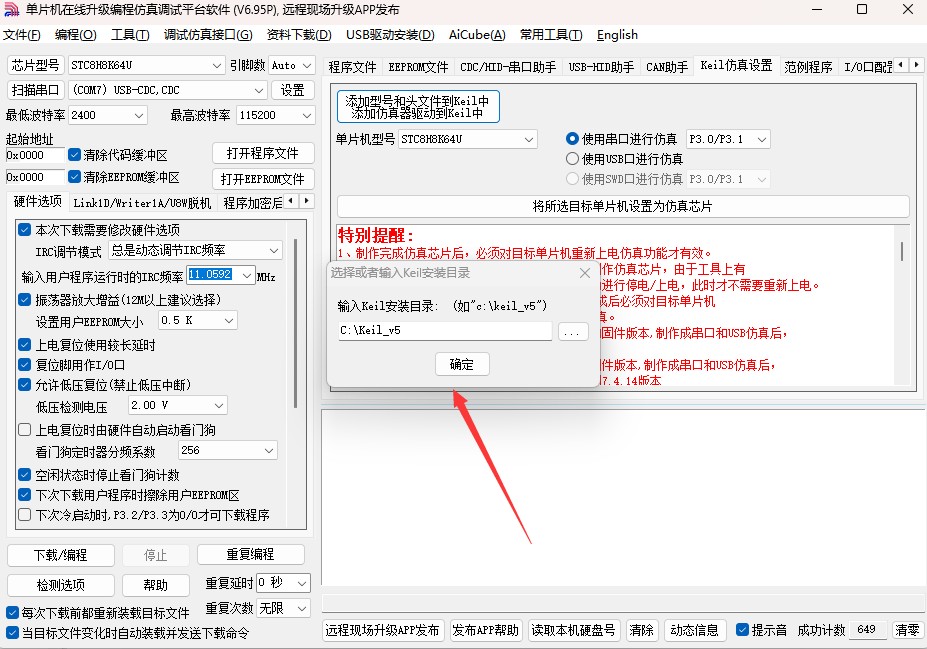
Task: Open the 常用工具(T) menu
Action: (551, 35)
